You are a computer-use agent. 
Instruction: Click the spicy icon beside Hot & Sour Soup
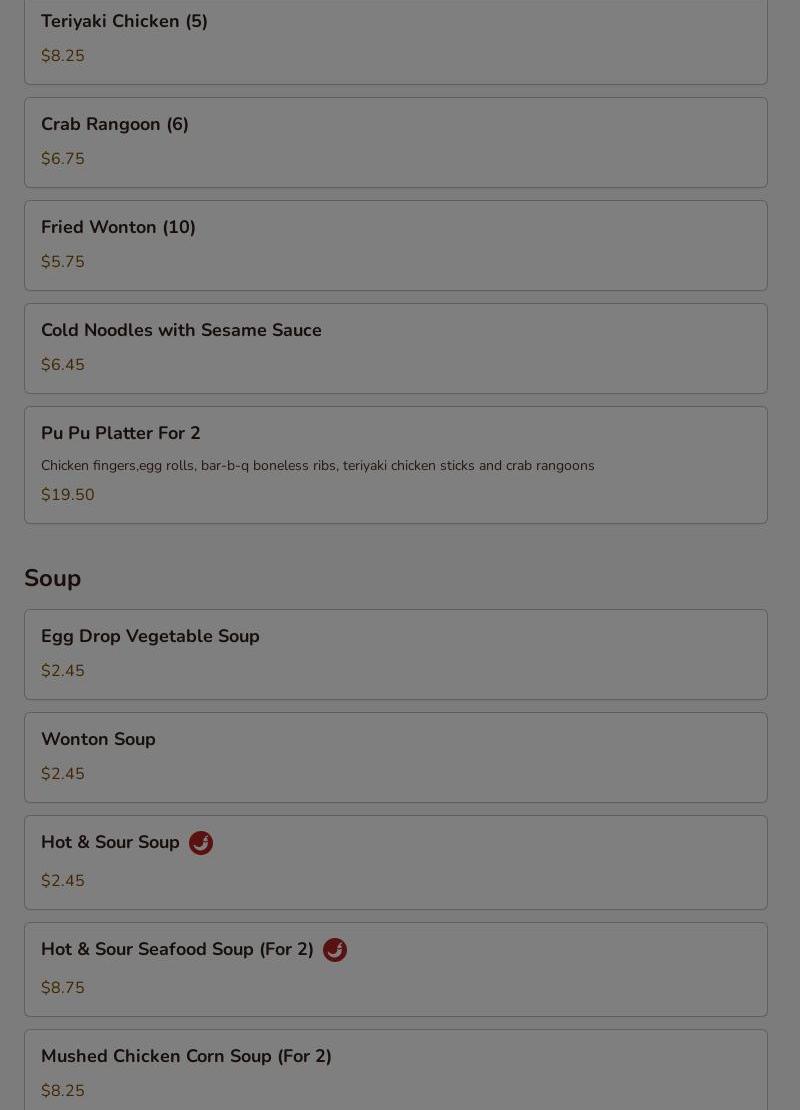(x=201, y=842)
